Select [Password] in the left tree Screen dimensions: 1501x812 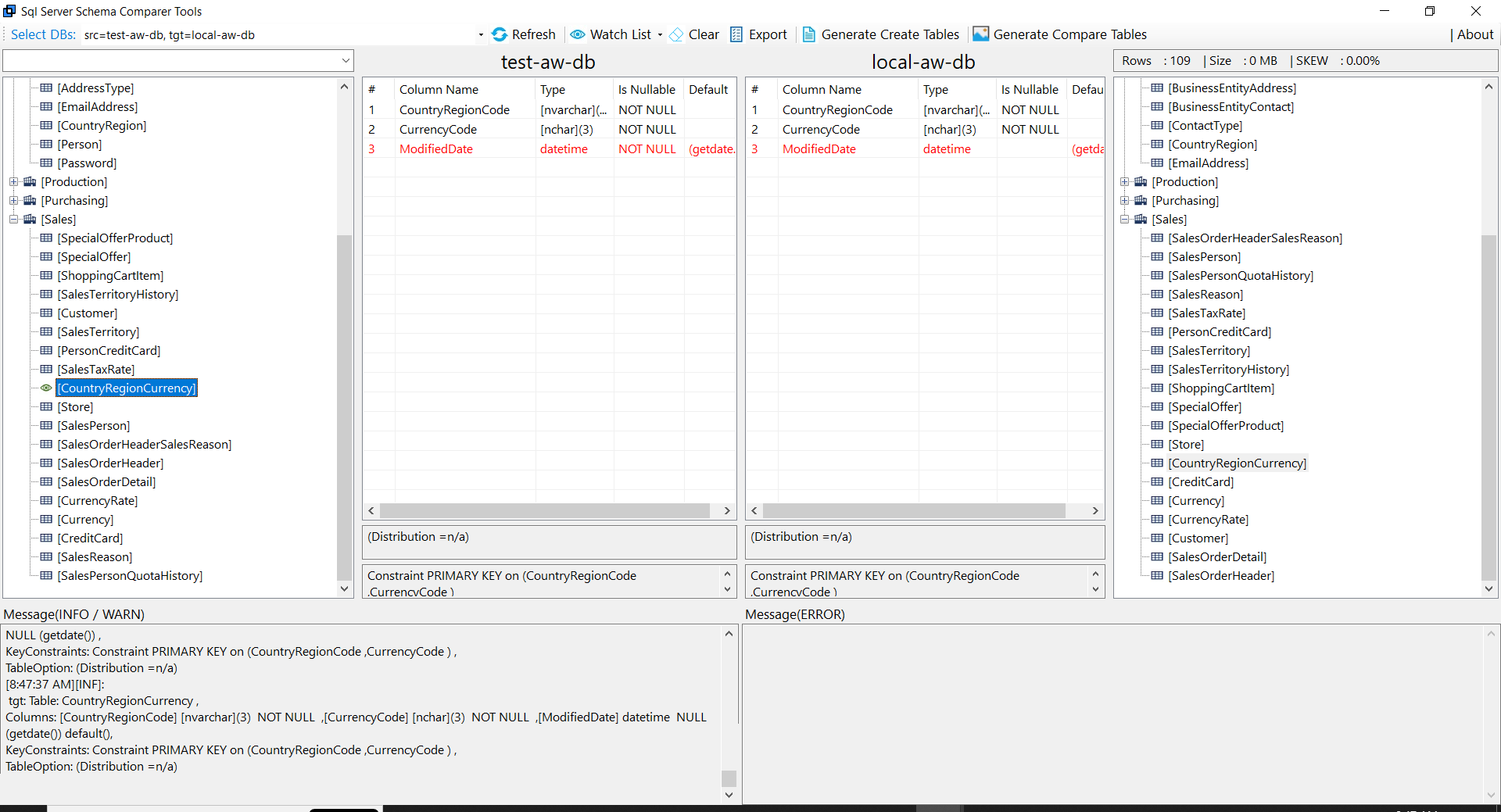pos(87,163)
